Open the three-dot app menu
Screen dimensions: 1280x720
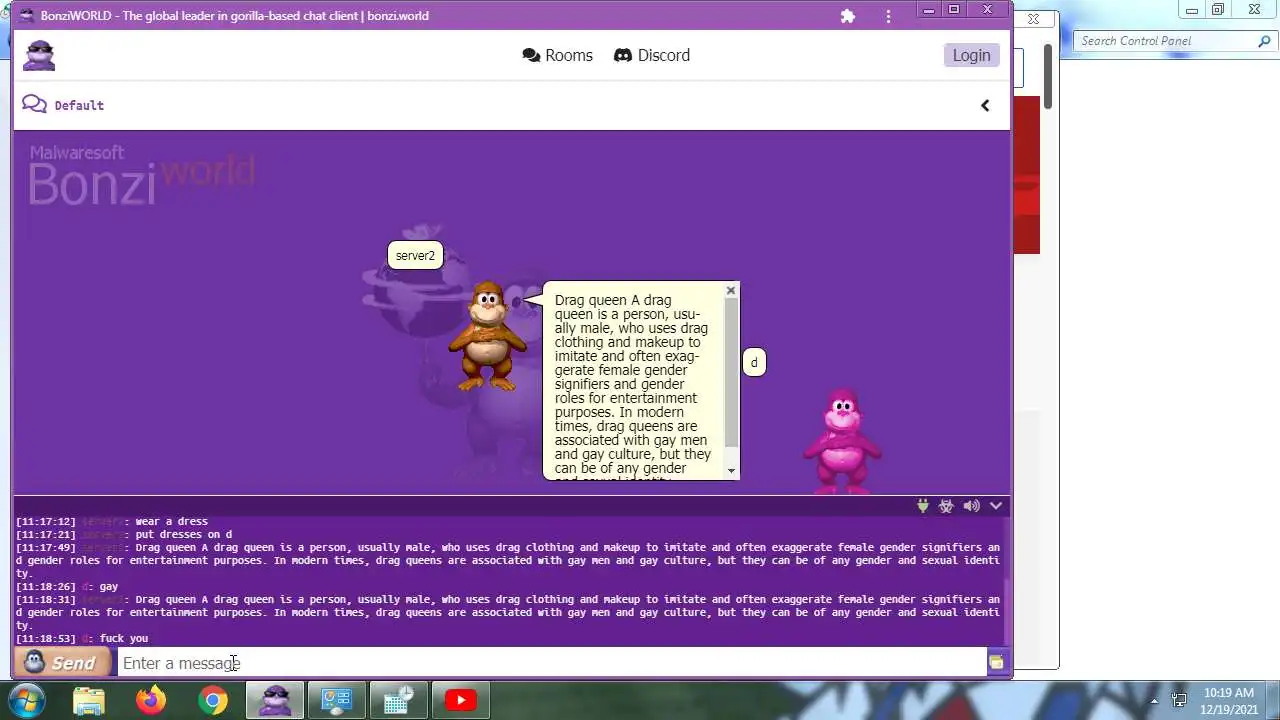coord(888,16)
